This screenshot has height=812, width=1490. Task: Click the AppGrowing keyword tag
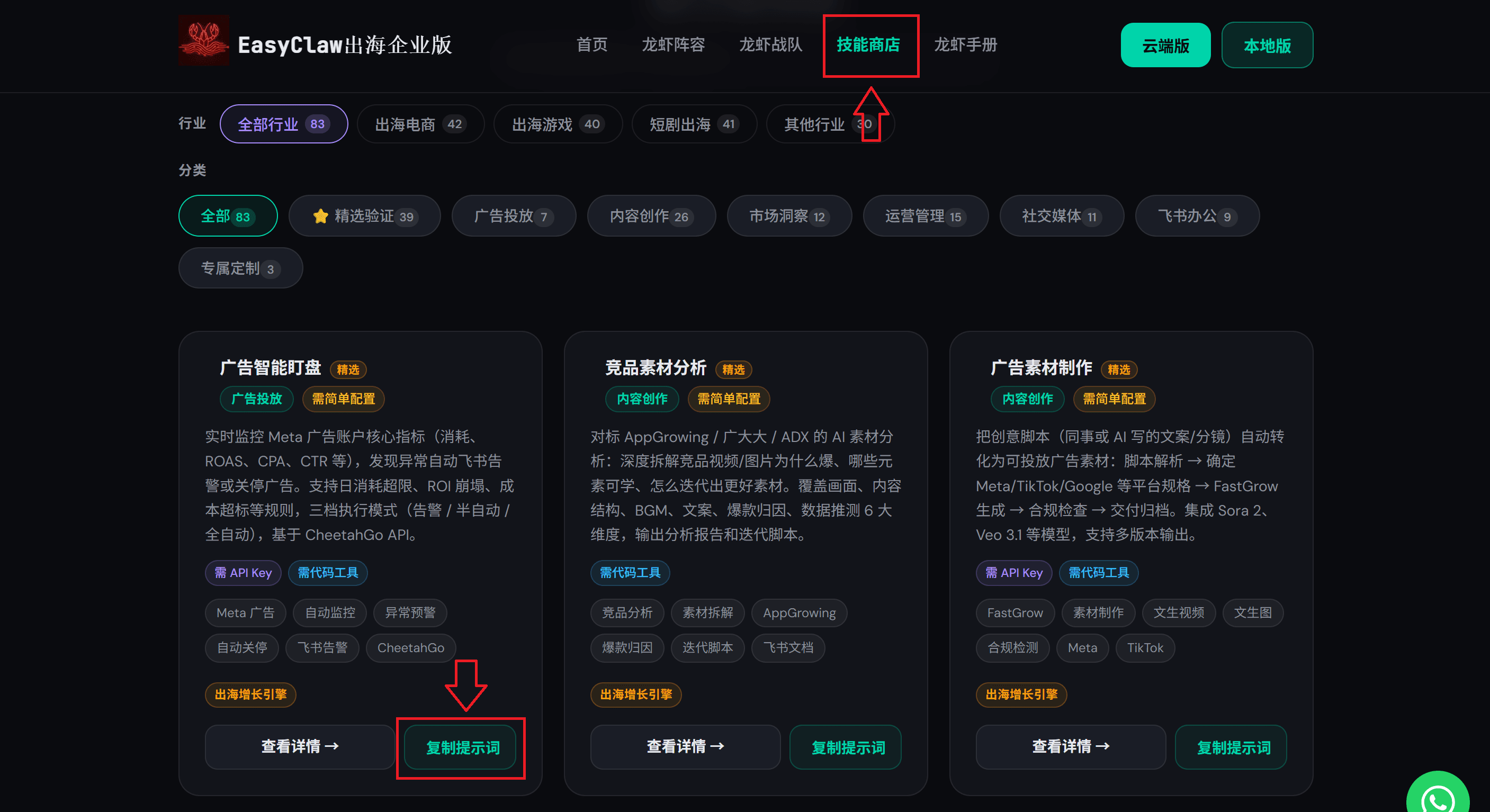[800, 613]
